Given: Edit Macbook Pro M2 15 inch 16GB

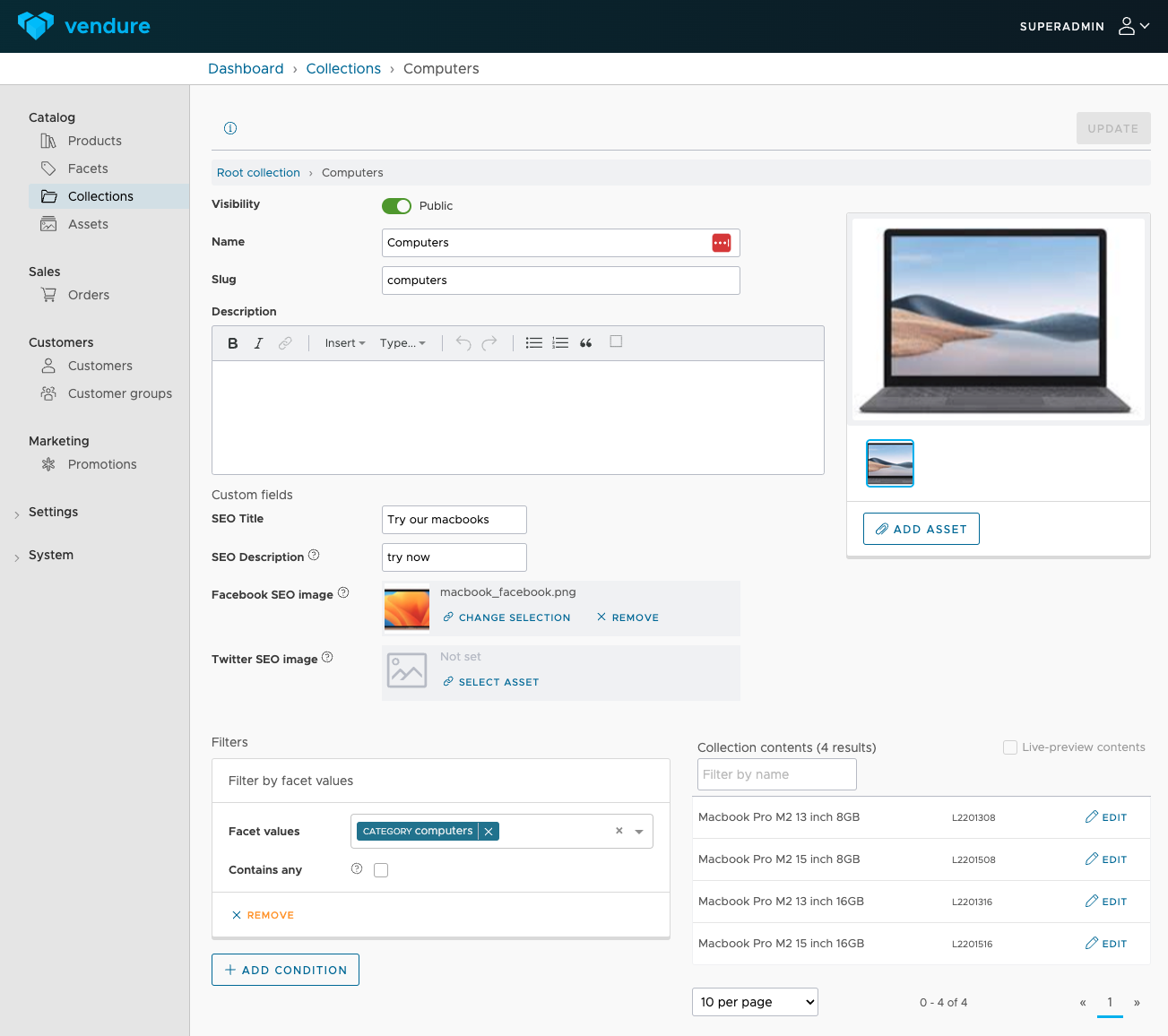Looking at the screenshot, I should (1106, 944).
